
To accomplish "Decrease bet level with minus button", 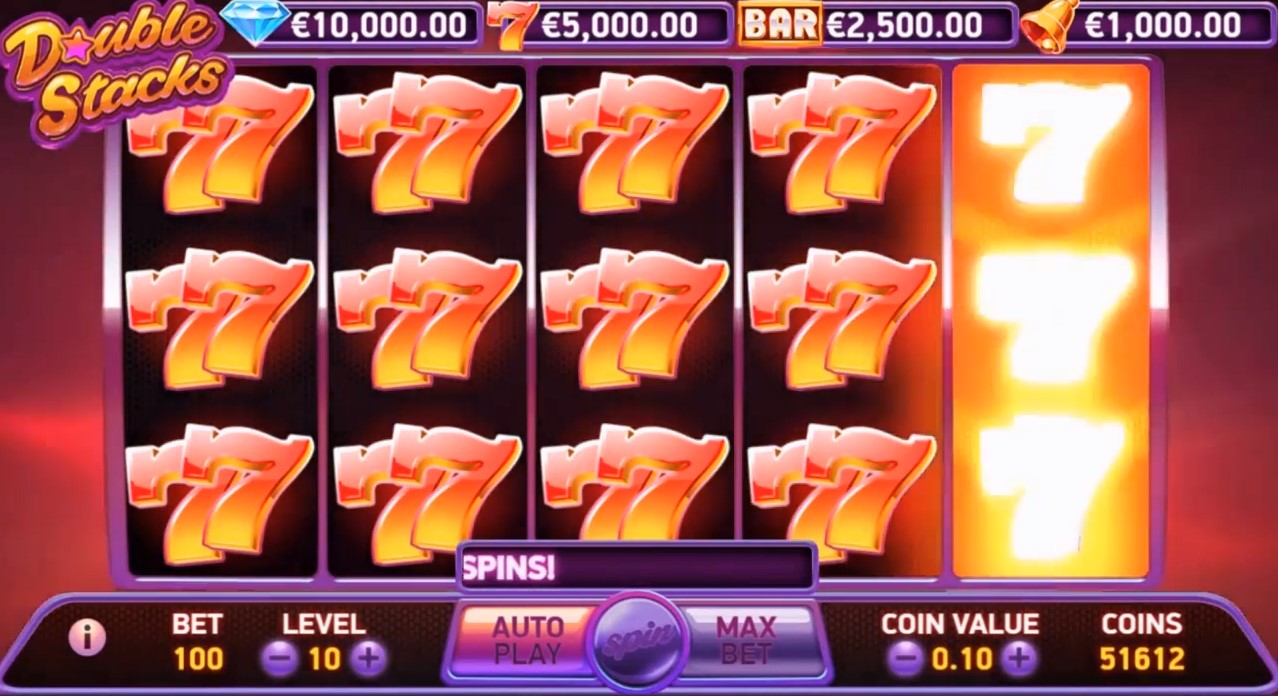I will click(280, 658).
